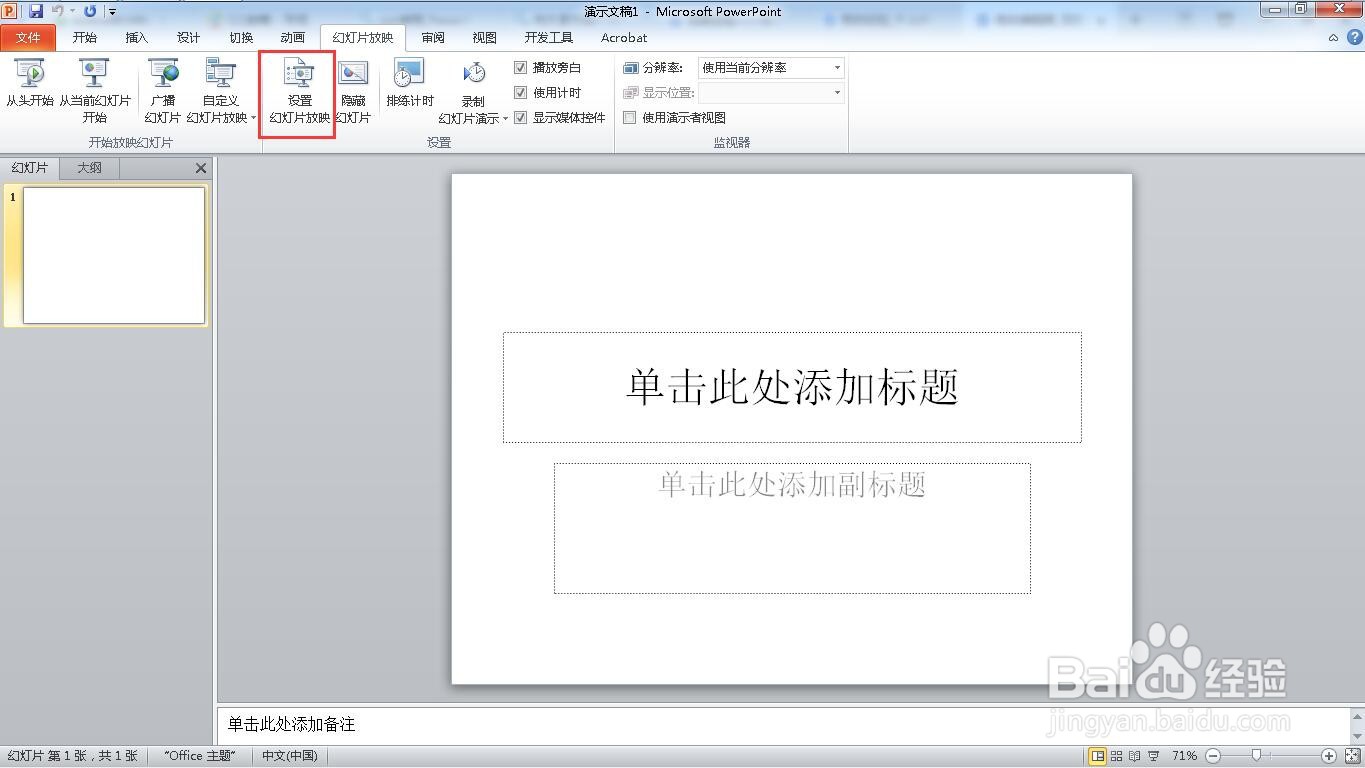Switch to the Home (开始) tab
This screenshot has height=768, width=1365.
[x=85, y=38]
